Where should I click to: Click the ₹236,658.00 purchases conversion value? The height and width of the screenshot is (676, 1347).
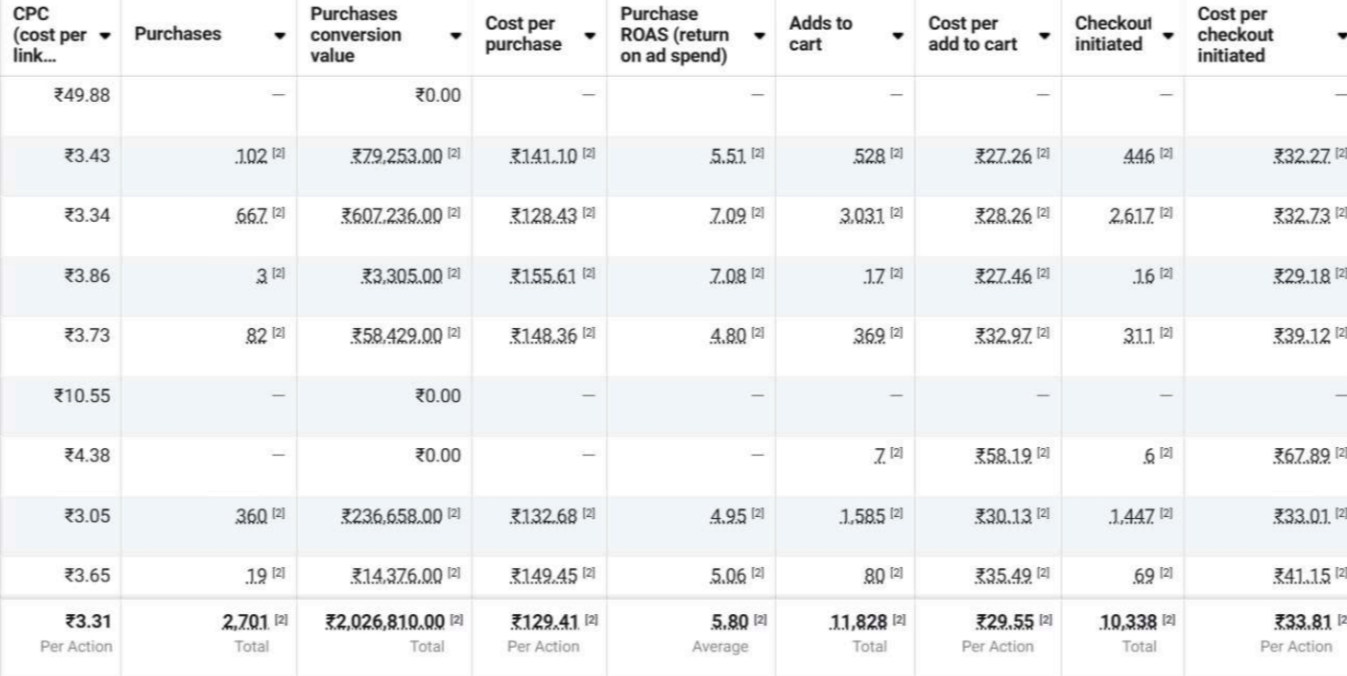pyautogui.click(x=391, y=516)
